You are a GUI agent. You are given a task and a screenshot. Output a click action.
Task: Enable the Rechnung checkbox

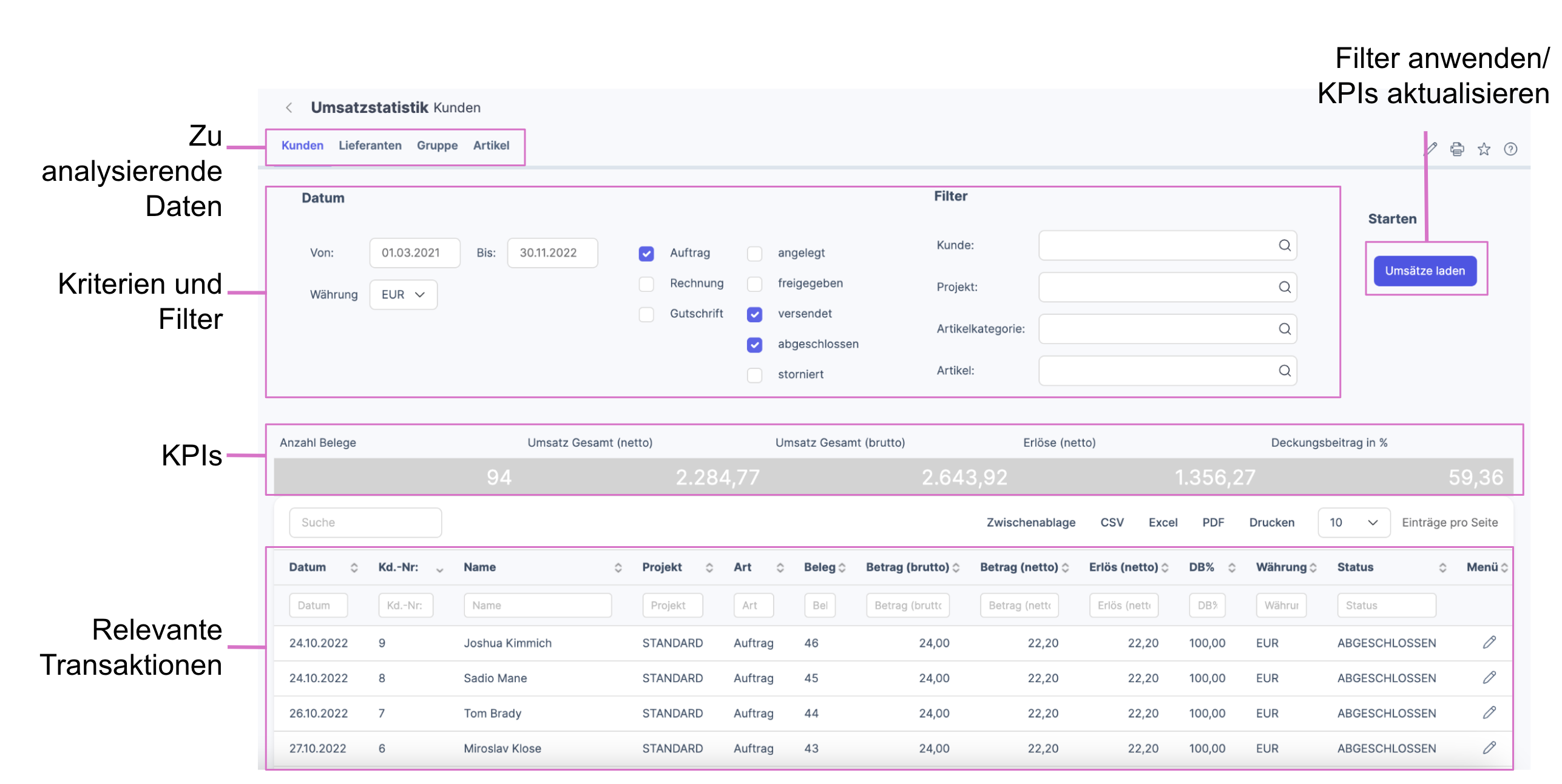tap(646, 284)
